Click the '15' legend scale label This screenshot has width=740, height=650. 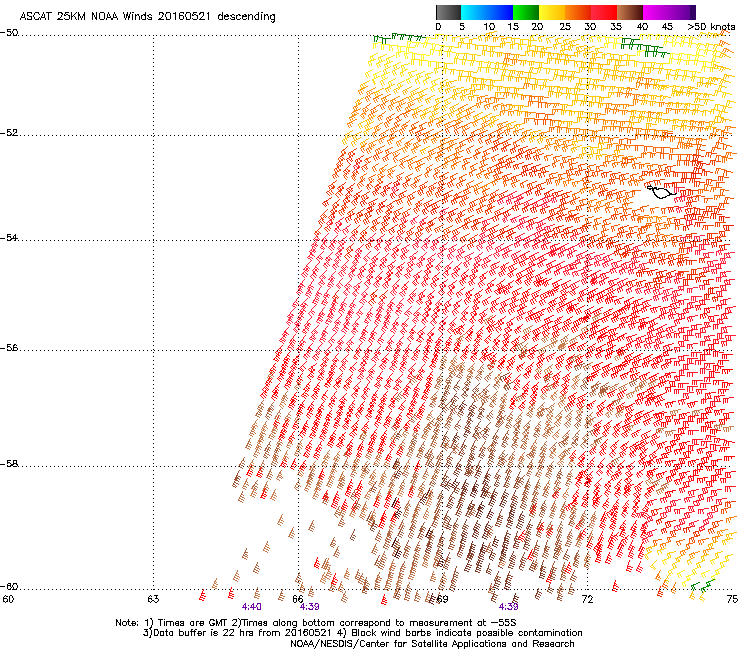(513, 27)
